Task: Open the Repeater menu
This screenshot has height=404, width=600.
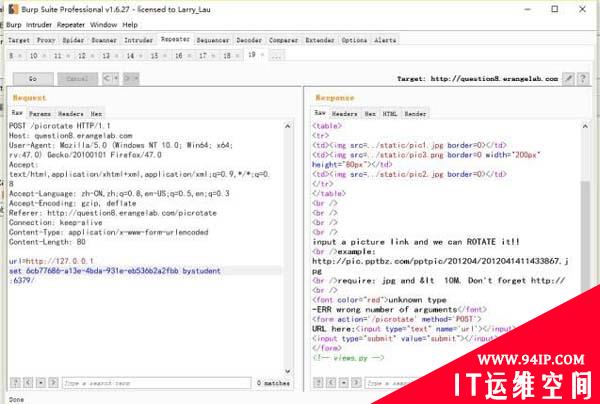Action: (71, 25)
